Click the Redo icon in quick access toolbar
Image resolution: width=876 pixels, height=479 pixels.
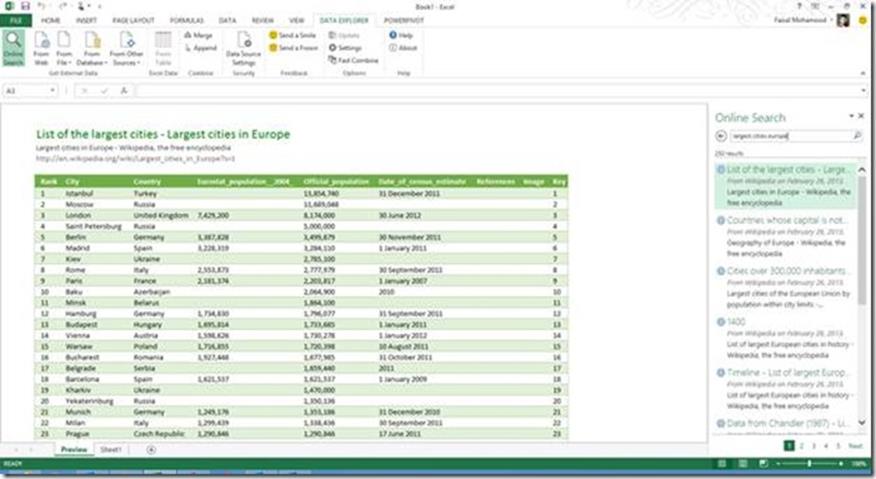63,6
